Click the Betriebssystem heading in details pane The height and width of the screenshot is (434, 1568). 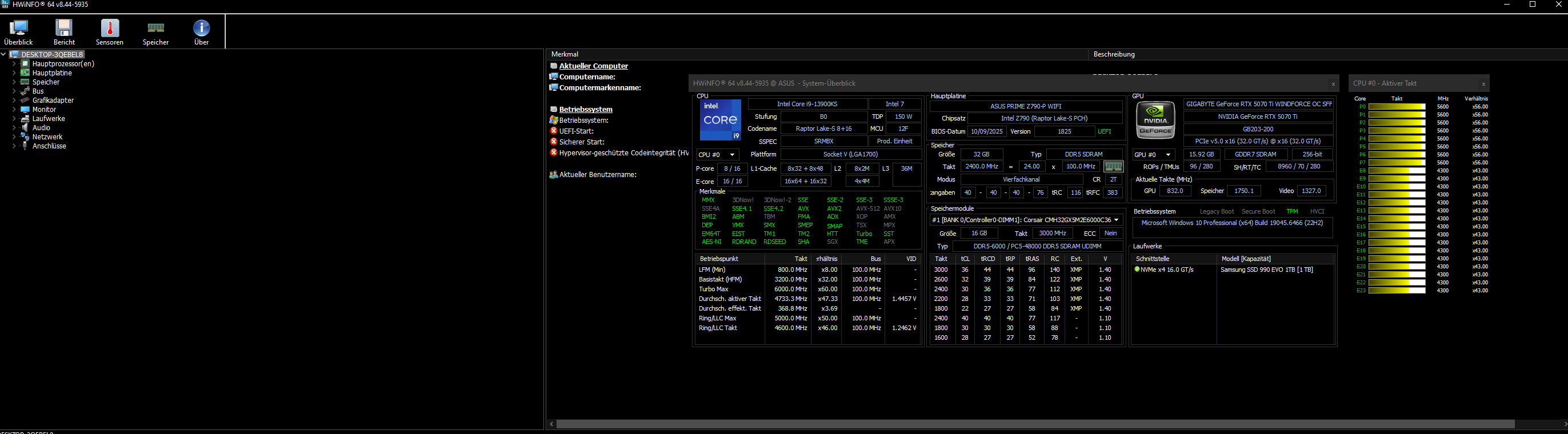coord(586,110)
